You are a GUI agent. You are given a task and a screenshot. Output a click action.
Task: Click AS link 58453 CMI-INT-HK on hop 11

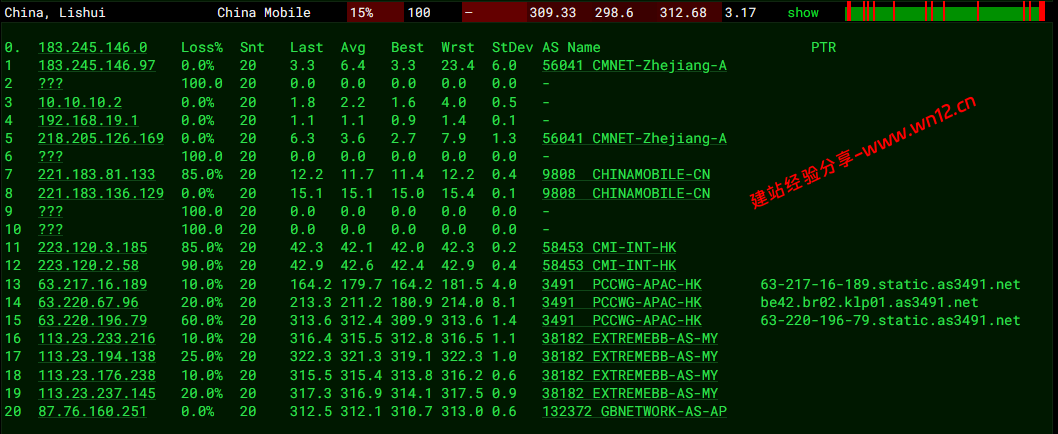click(609, 248)
